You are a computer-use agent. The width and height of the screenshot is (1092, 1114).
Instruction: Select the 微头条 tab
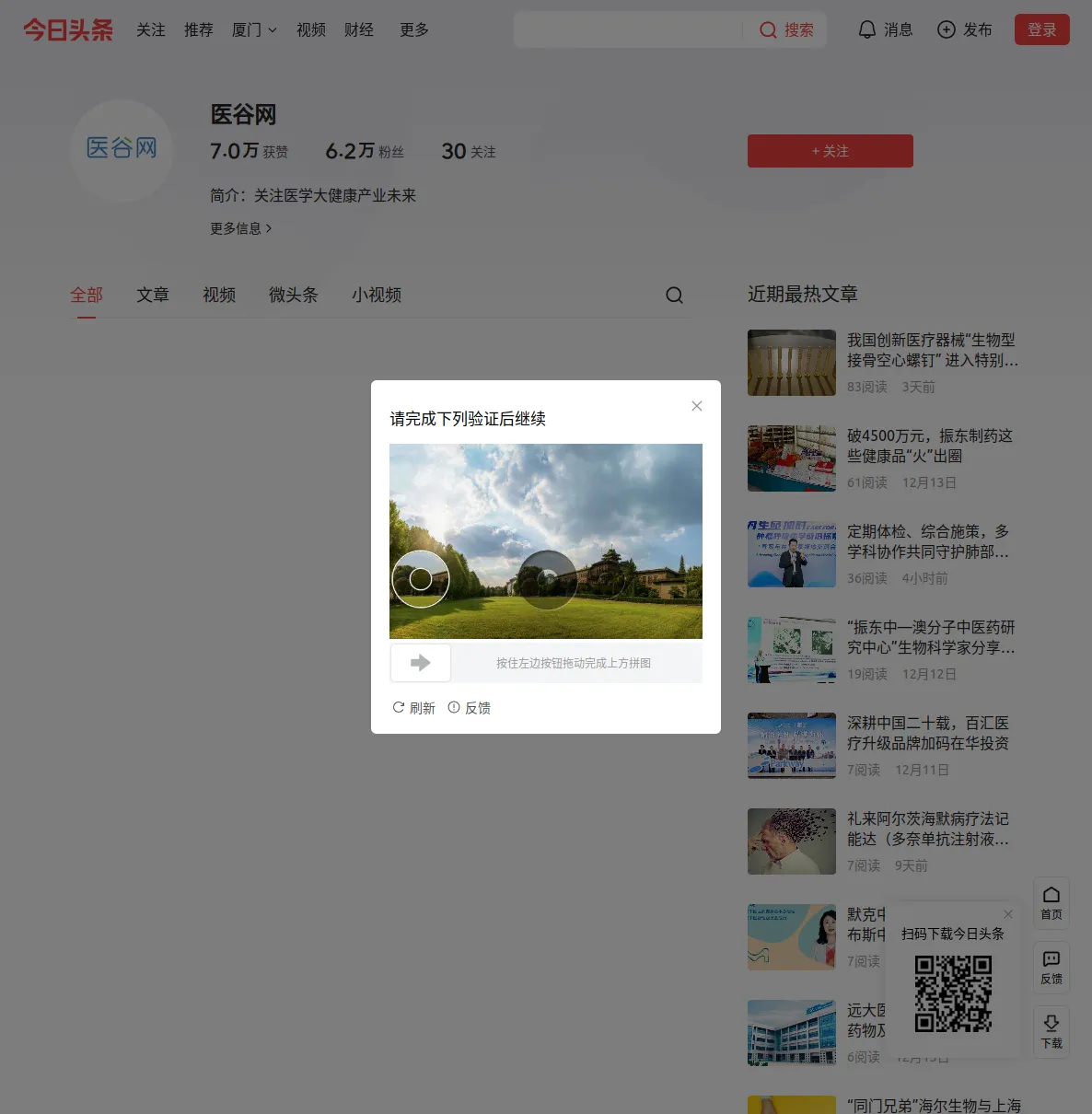coord(293,295)
